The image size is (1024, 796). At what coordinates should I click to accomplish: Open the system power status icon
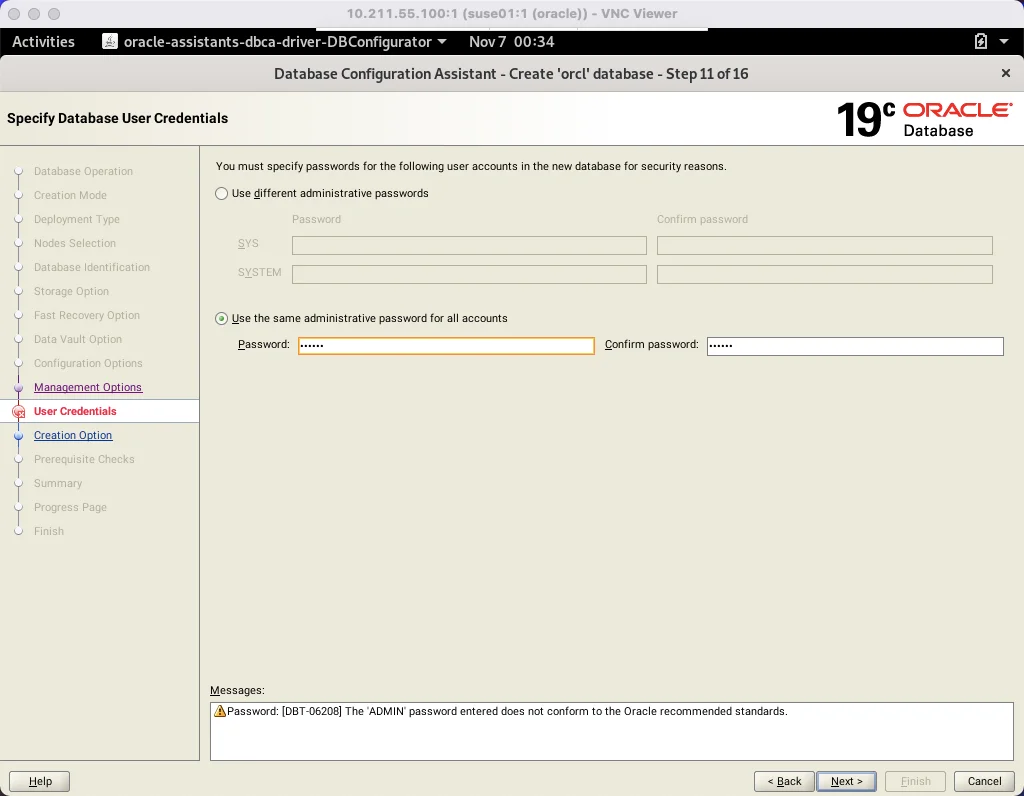(x=980, y=42)
